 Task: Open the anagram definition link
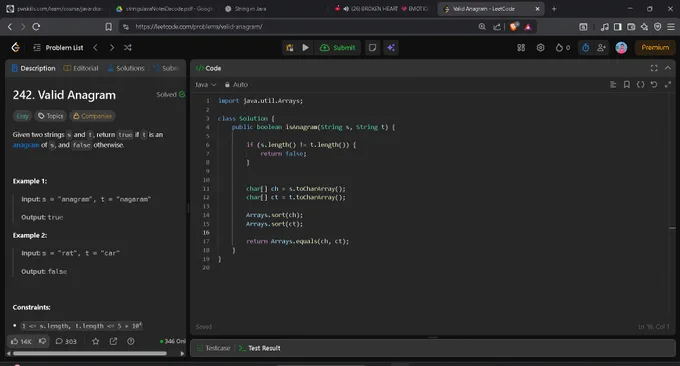pos(26,145)
